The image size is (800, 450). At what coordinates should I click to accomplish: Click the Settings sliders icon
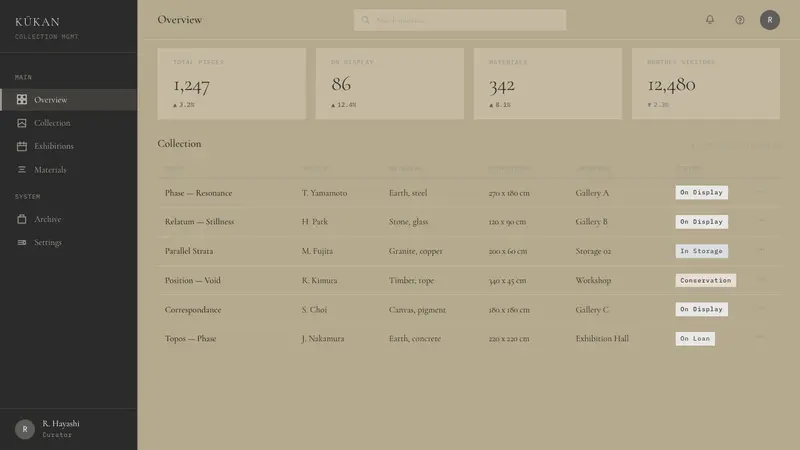click(21, 242)
